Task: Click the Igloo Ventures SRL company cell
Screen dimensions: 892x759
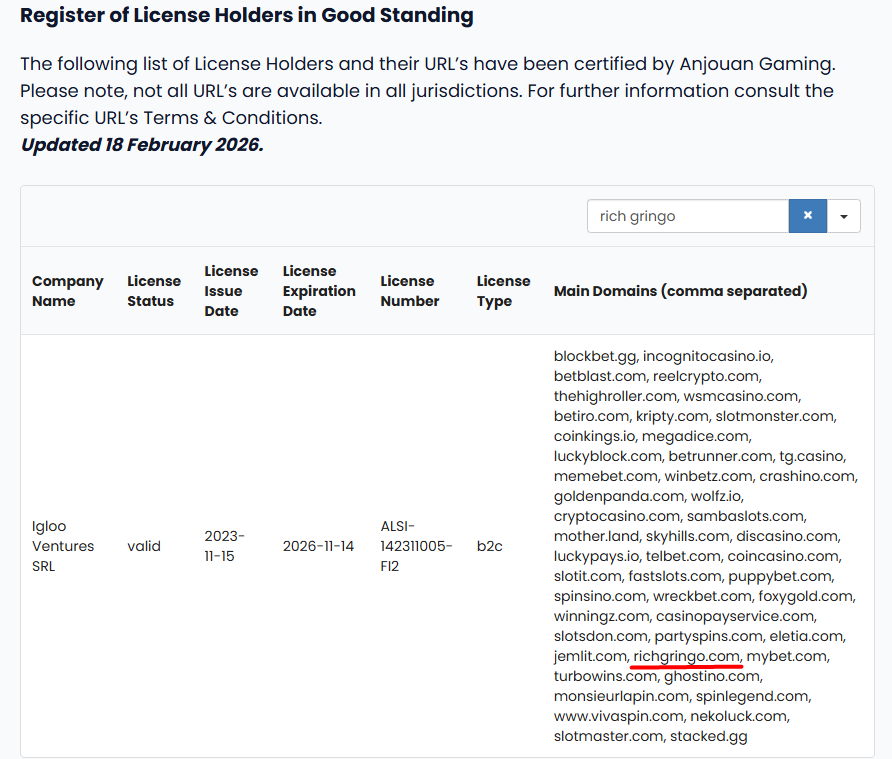Action: point(63,546)
